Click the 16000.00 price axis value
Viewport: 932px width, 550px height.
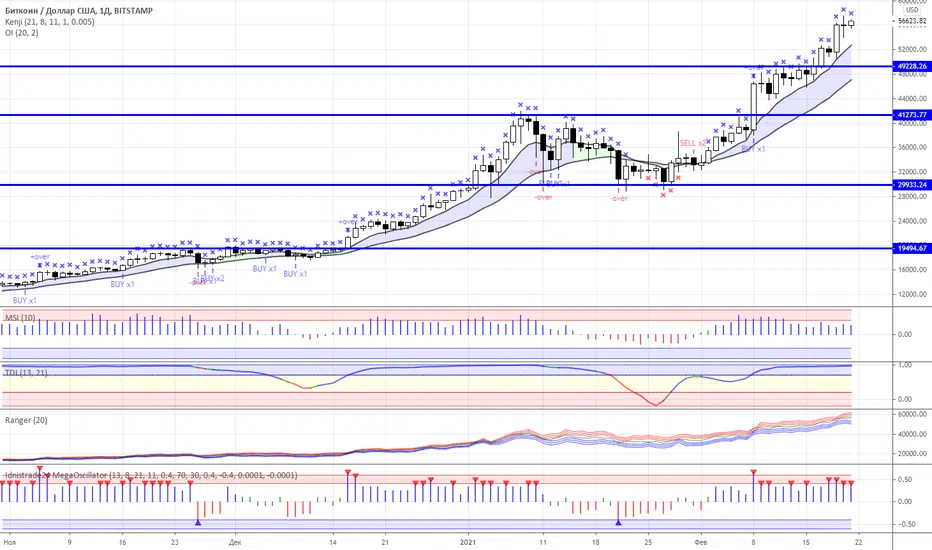coord(912,270)
